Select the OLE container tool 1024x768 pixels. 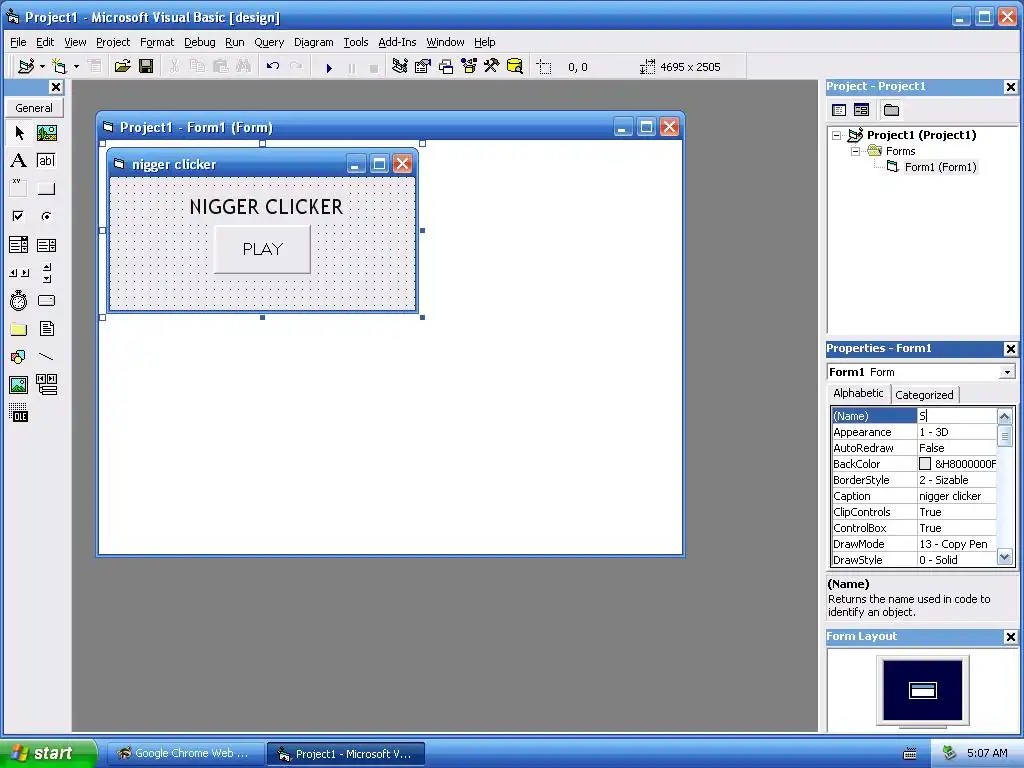[19, 413]
